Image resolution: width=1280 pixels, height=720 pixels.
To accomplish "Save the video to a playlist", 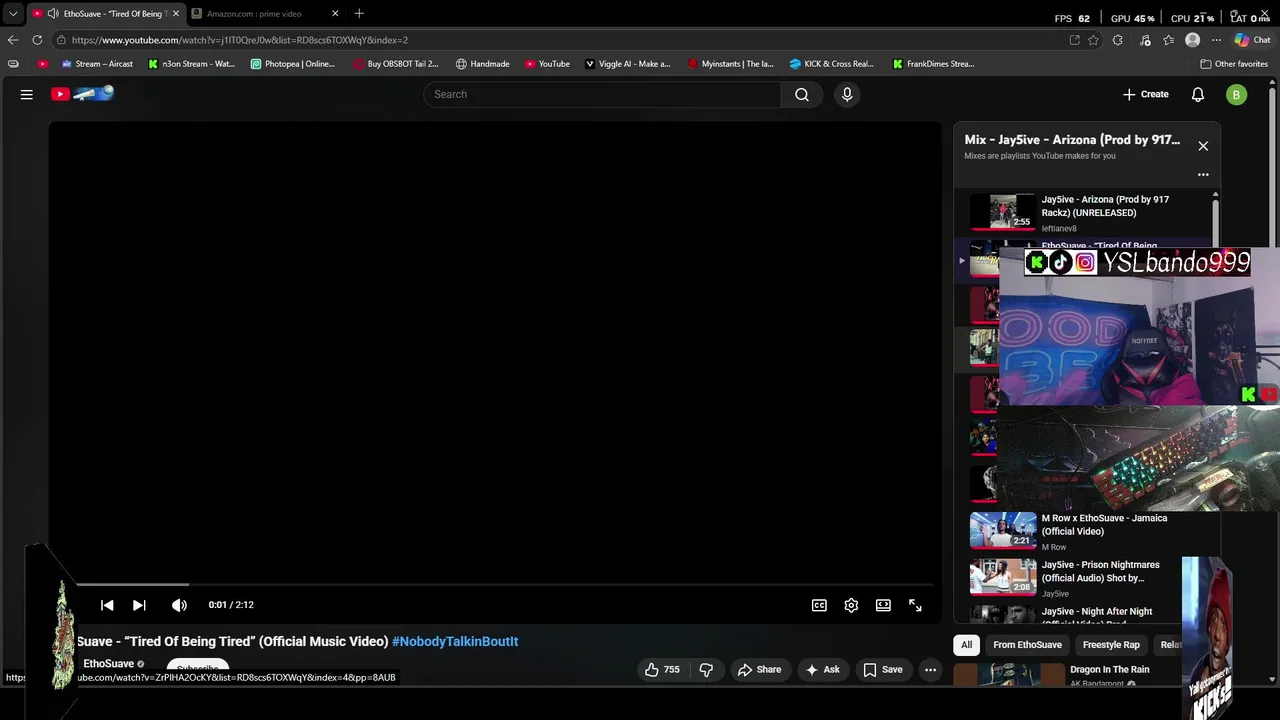I will click(883, 670).
